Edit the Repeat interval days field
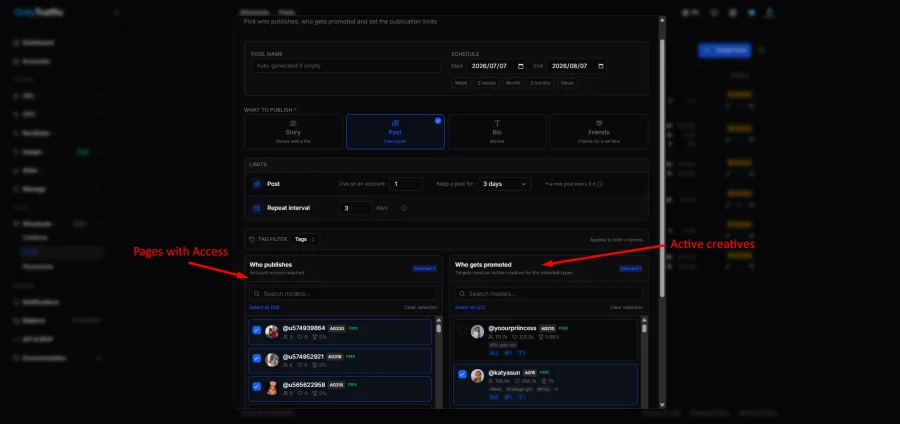This screenshot has height=424, width=900. click(x=356, y=208)
